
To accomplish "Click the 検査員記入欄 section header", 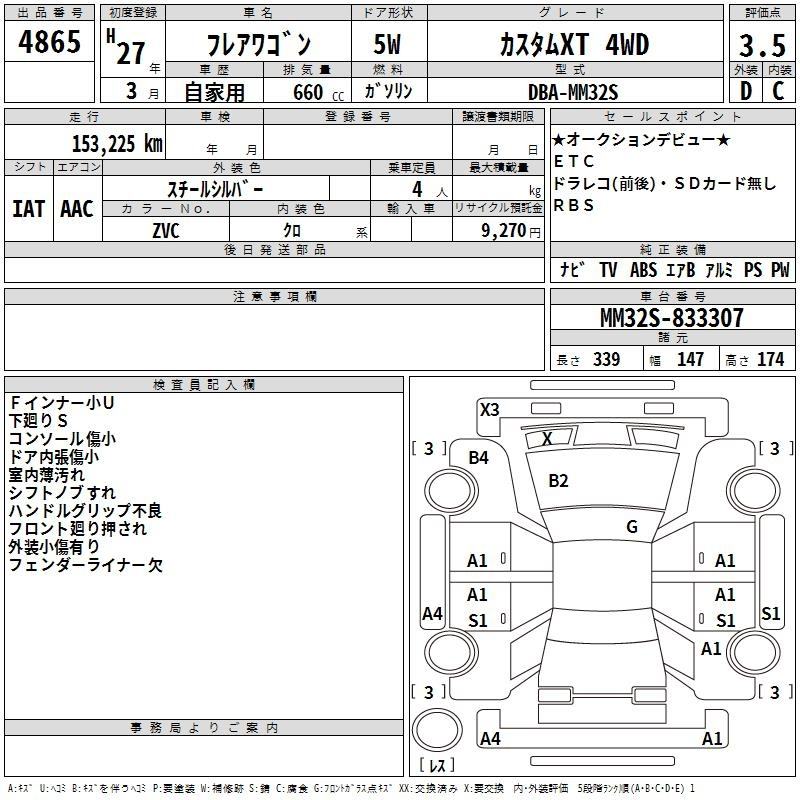I will click(204, 384).
